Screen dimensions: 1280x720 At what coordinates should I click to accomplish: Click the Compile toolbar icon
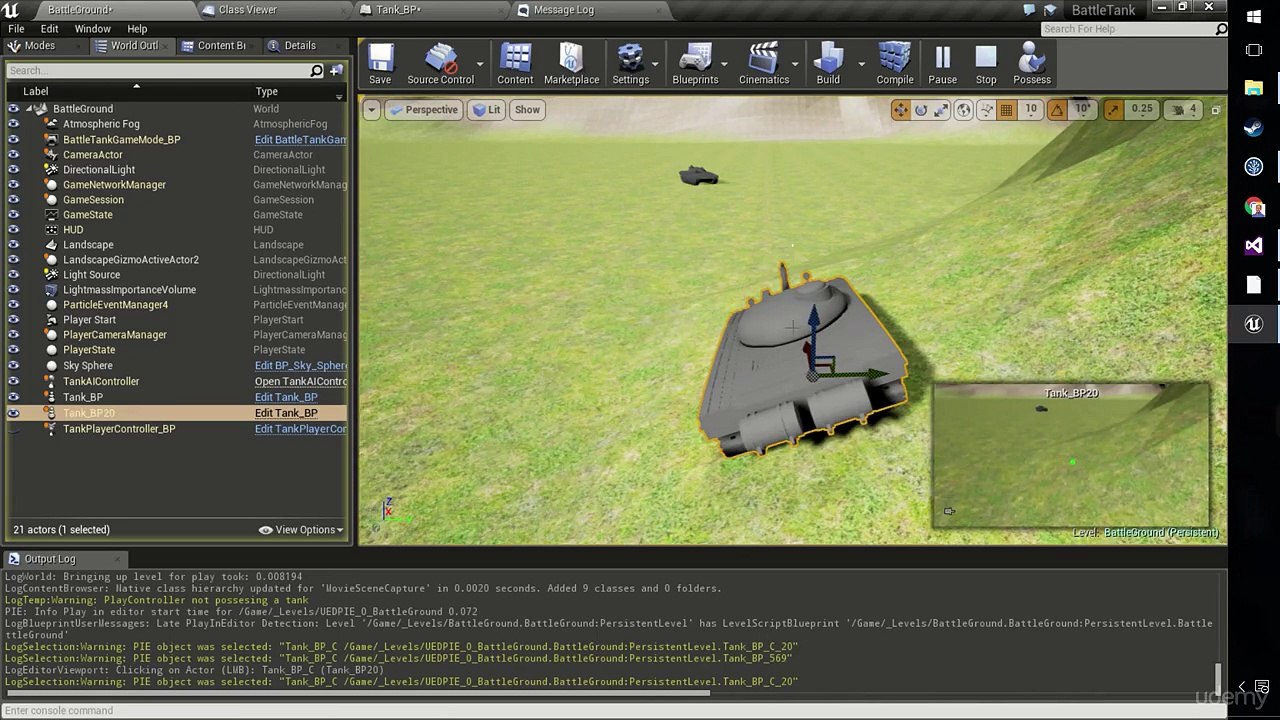(895, 65)
